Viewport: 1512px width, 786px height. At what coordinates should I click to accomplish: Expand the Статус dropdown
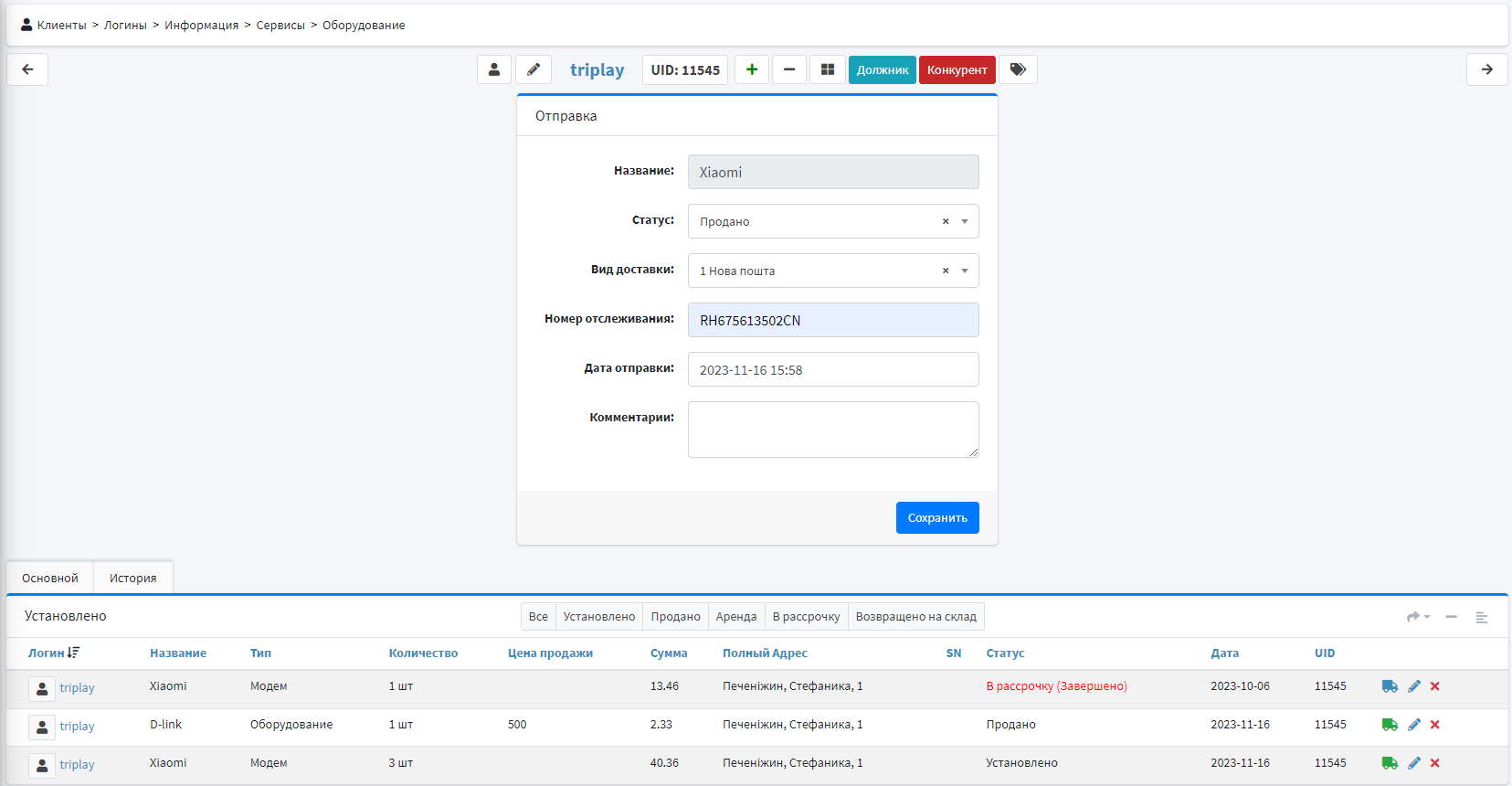click(965, 221)
